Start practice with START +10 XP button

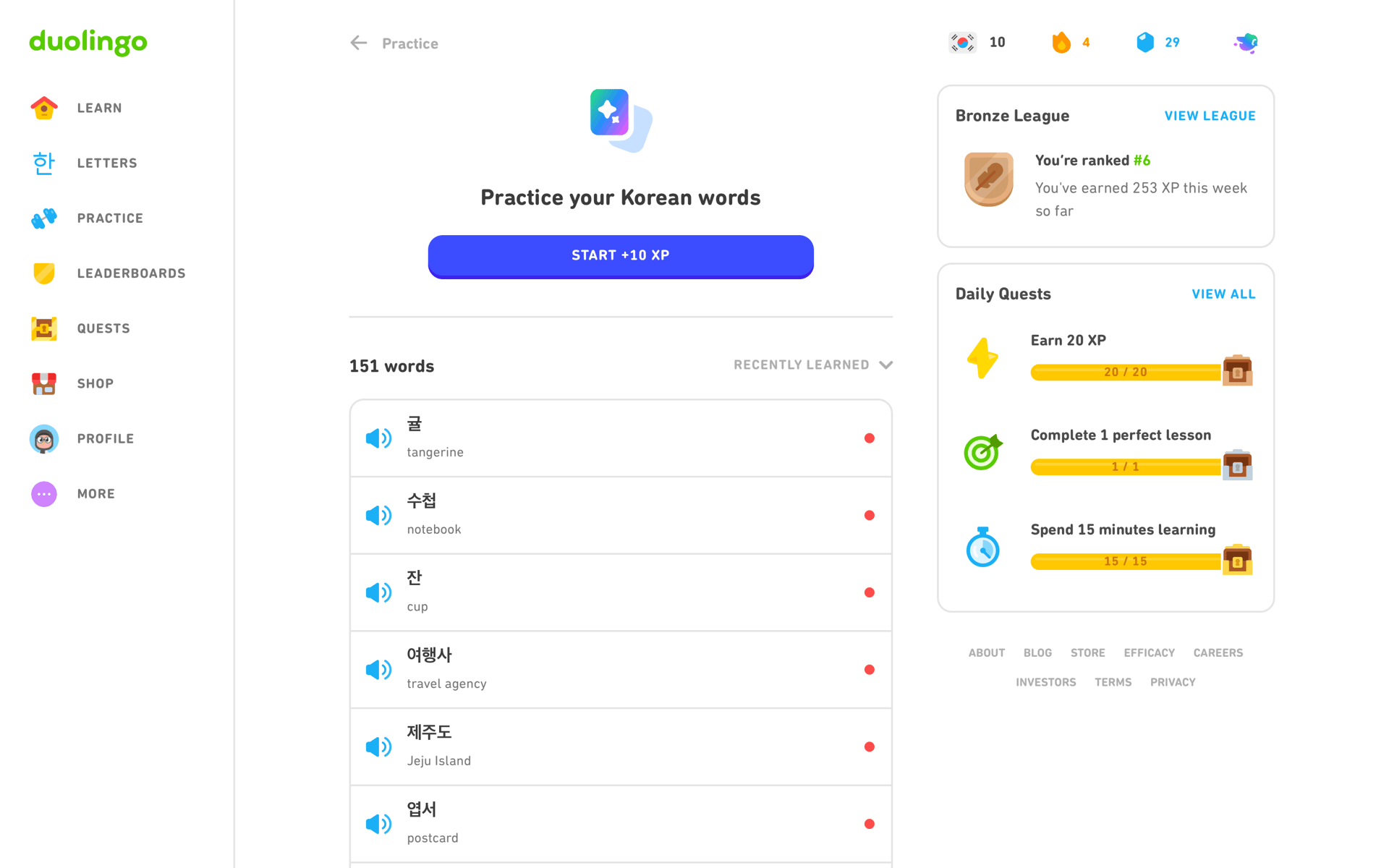(x=621, y=256)
